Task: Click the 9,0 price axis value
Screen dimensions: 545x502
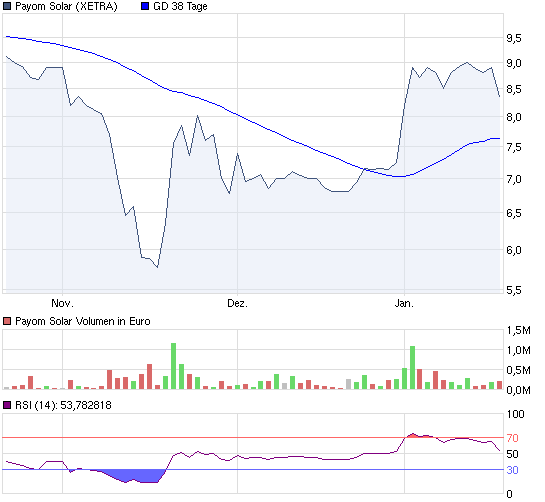Action: [514, 63]
